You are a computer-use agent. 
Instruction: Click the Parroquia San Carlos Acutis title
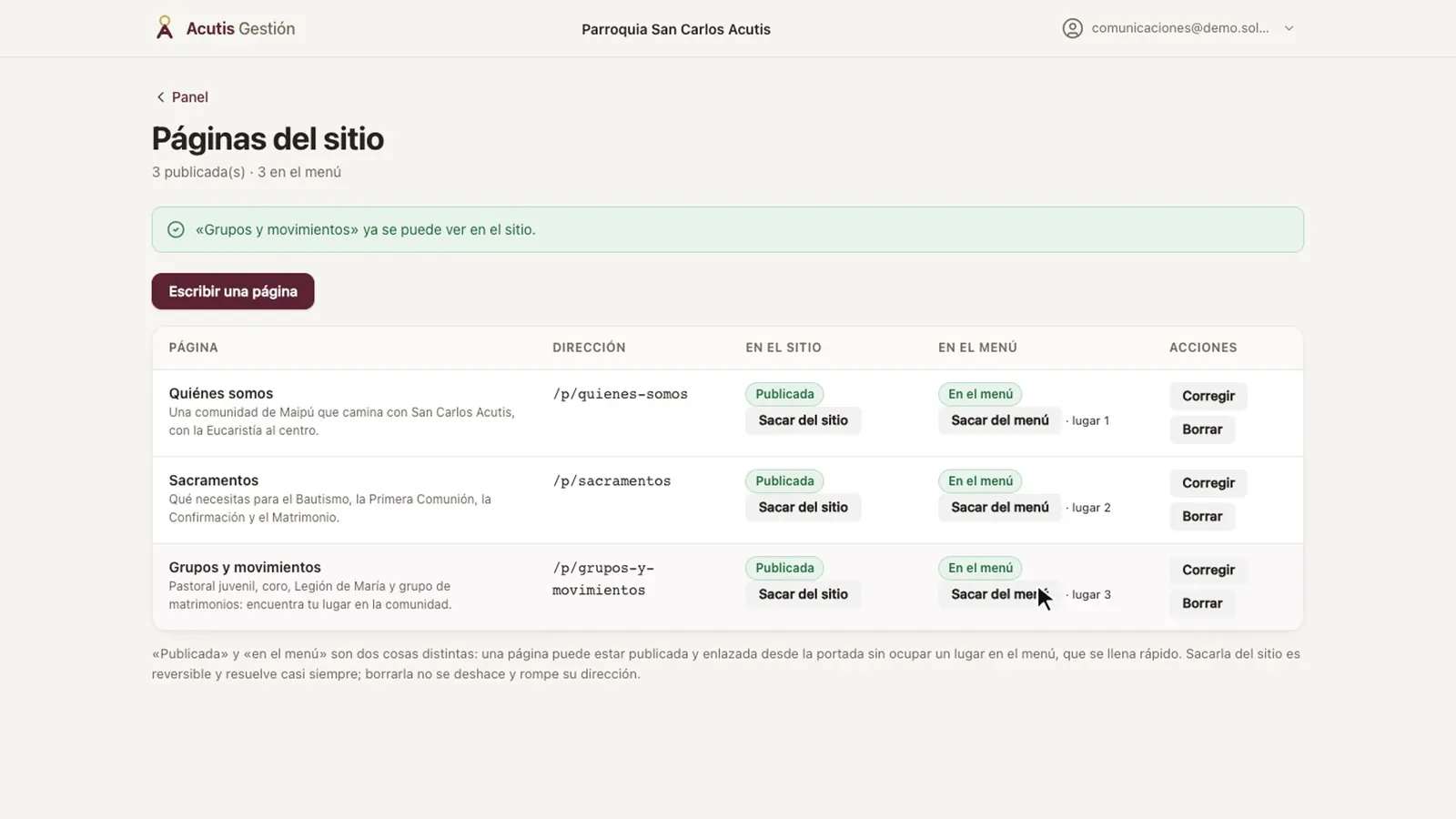676,29
